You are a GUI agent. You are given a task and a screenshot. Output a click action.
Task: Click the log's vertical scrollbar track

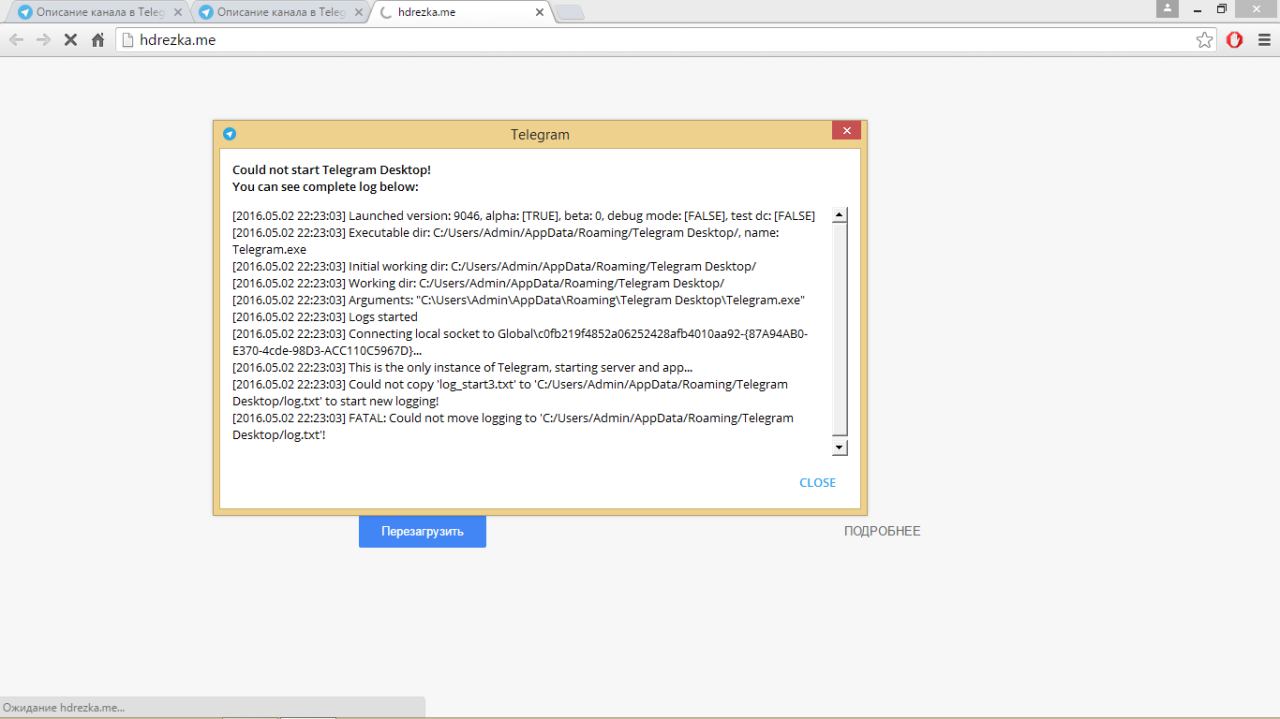pyautogui.click(x=840, y=331)
